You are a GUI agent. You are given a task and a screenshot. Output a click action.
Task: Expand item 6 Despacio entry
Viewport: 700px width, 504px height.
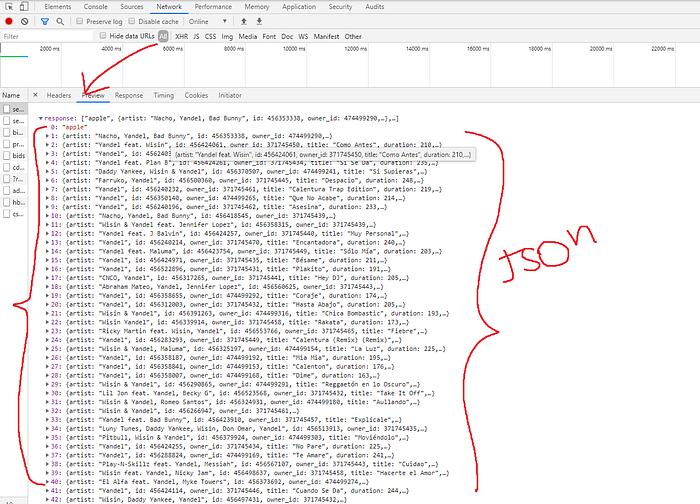click(47, 180)
